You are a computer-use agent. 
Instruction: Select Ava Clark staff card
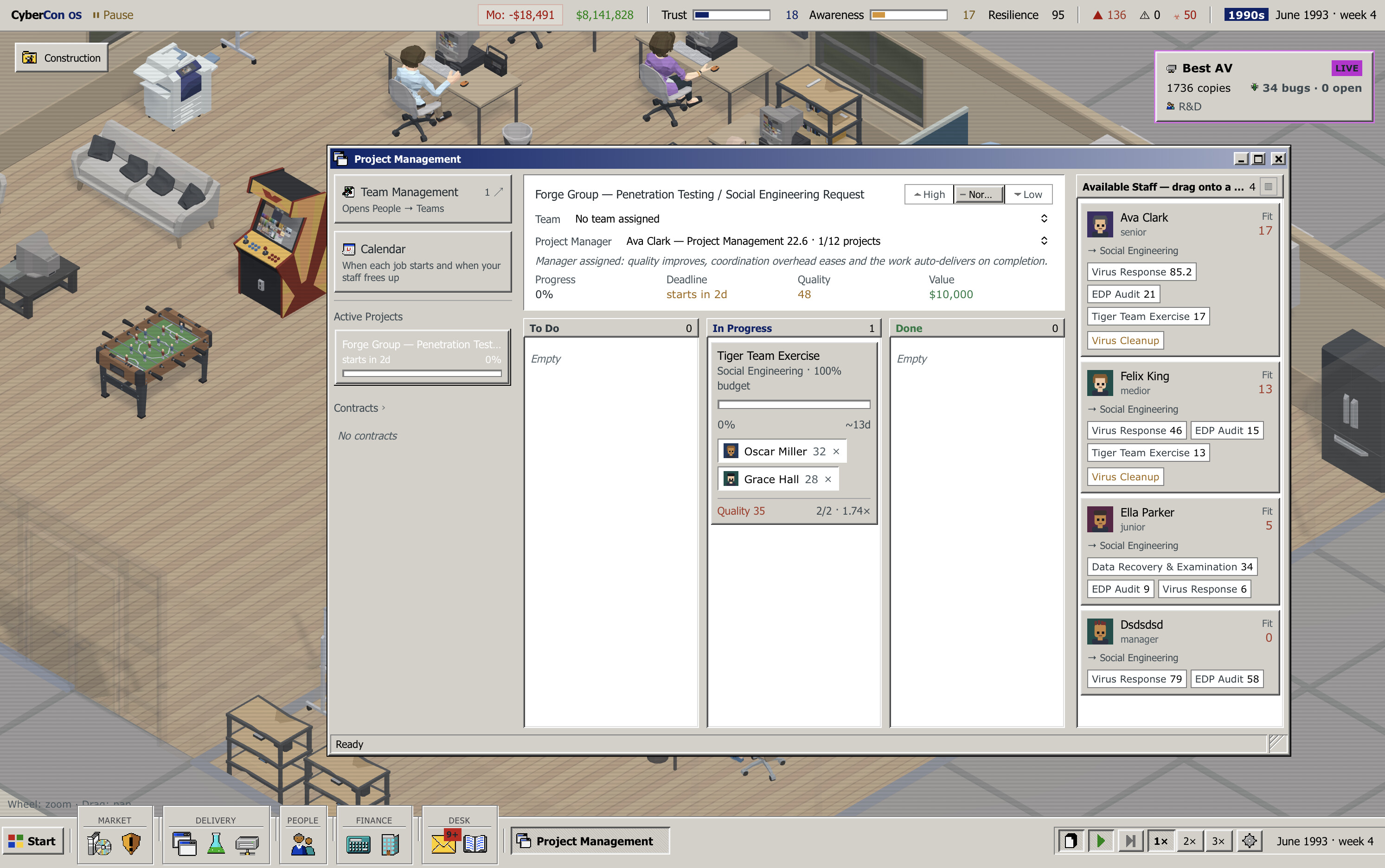click(x=1180, y=280)
